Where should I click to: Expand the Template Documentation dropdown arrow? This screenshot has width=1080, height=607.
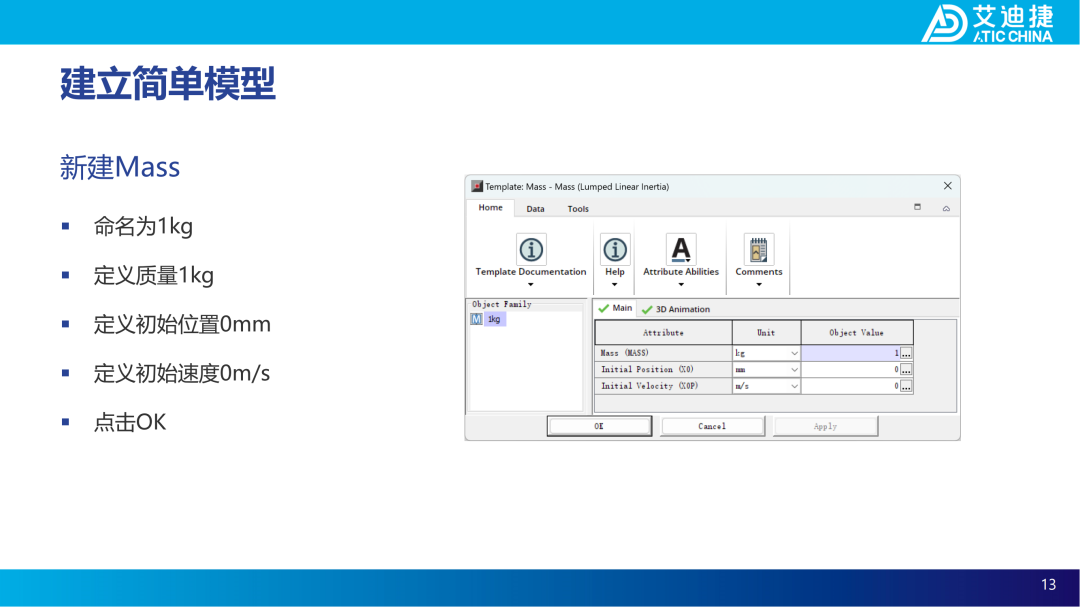tap(530, 285)
